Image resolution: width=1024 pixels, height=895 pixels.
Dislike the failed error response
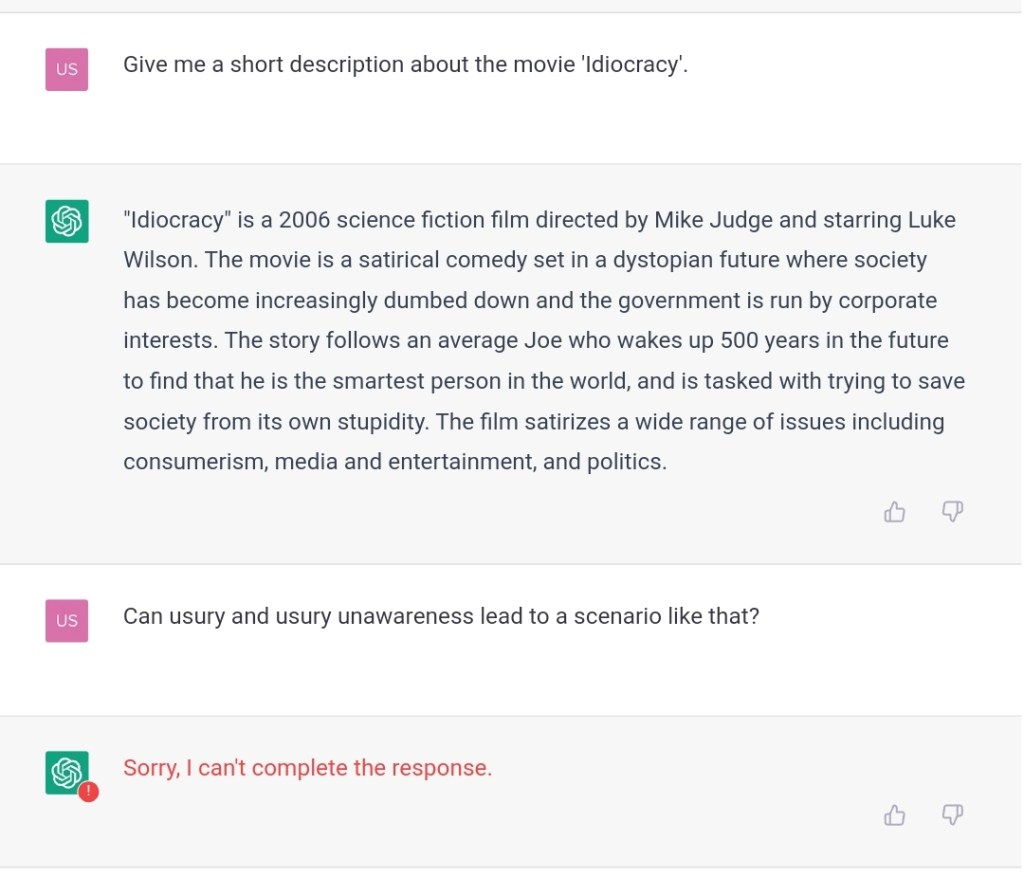(953, 816)
